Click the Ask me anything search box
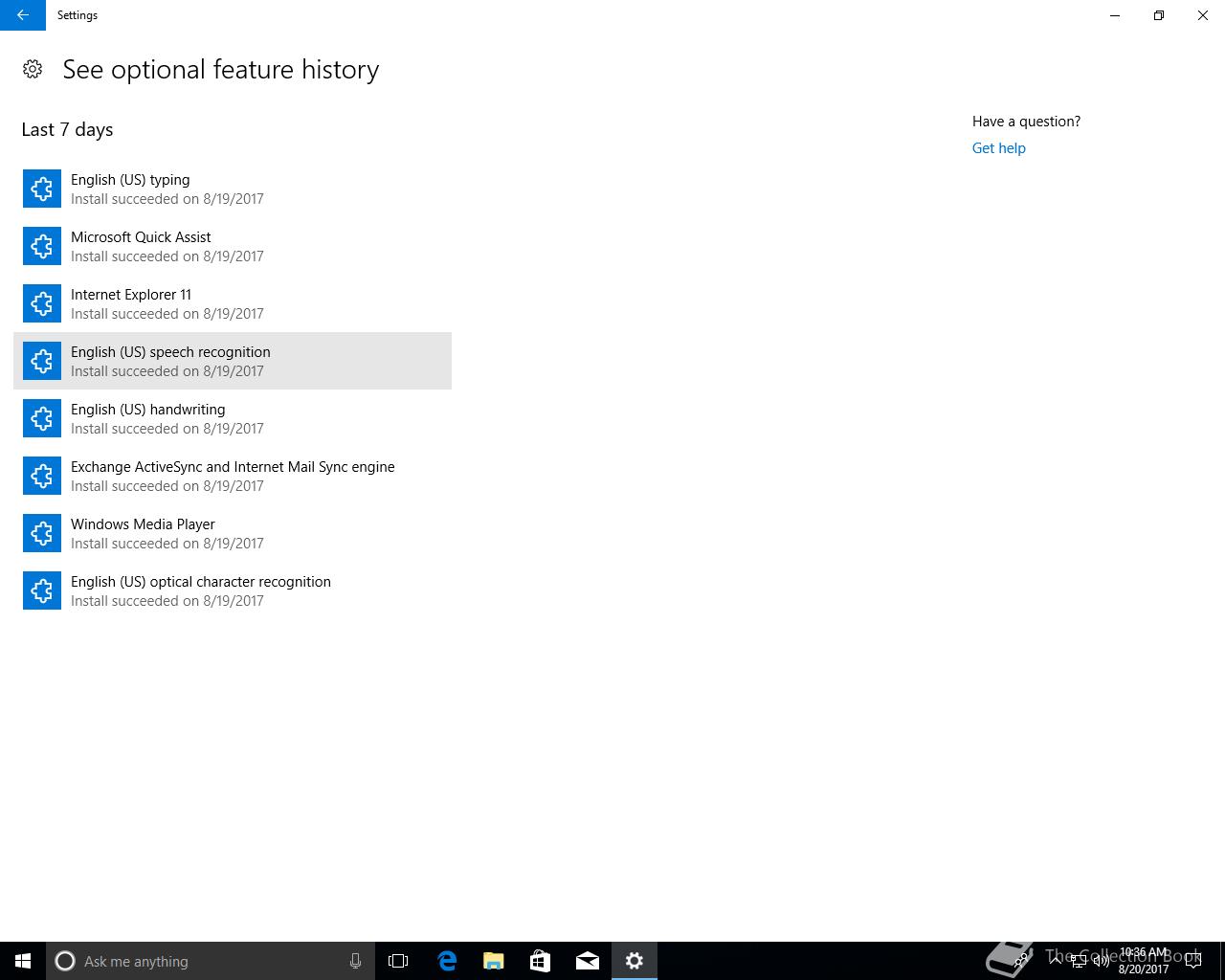The height and width of the screenshot is (980, 1225). [x=211, y=961]
